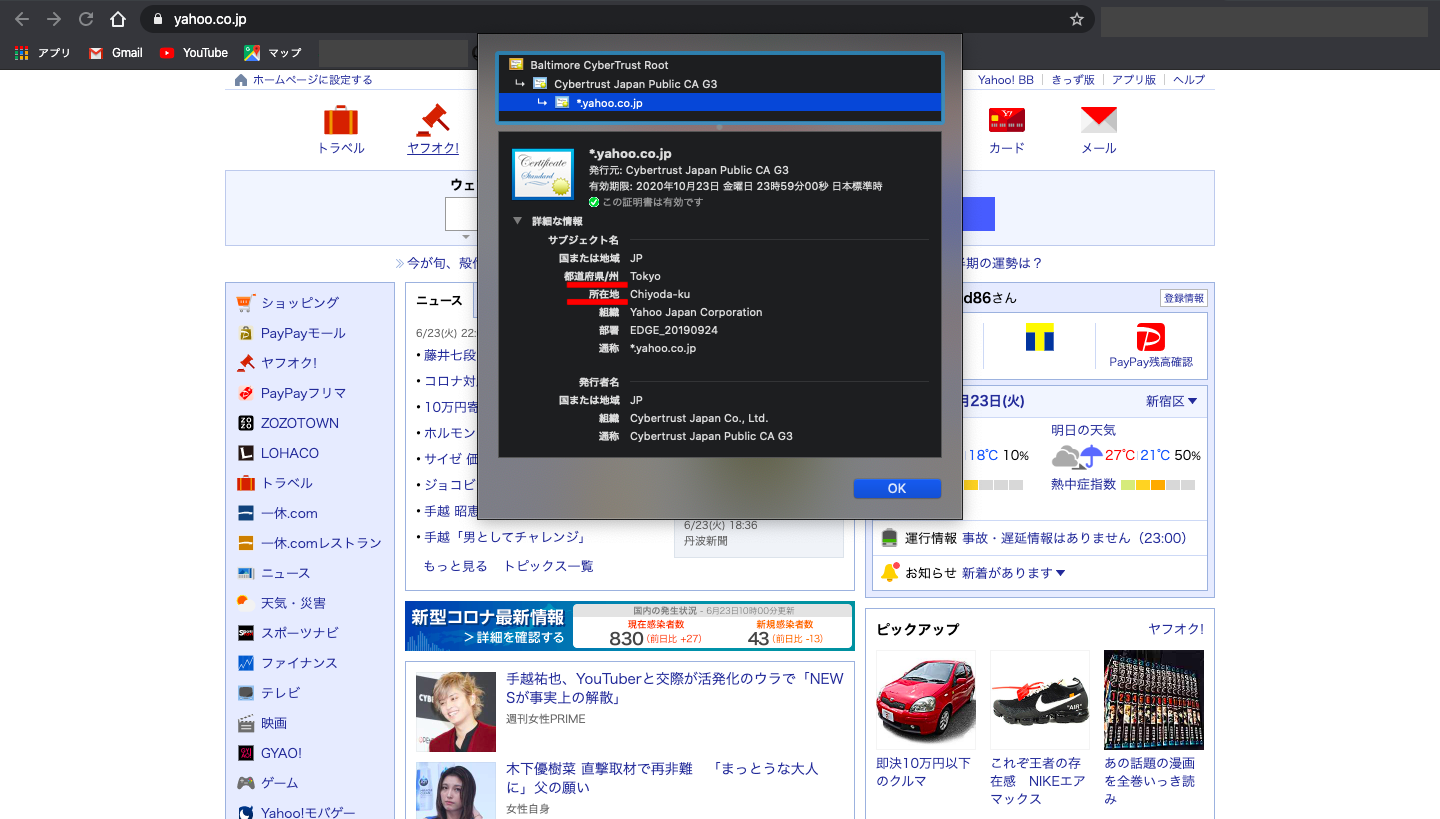Image resolution: width=1440 pixels, height=819 pixels.
Task: Click the NIKE sneaker thumbnail
Action: coord(1039,700)
